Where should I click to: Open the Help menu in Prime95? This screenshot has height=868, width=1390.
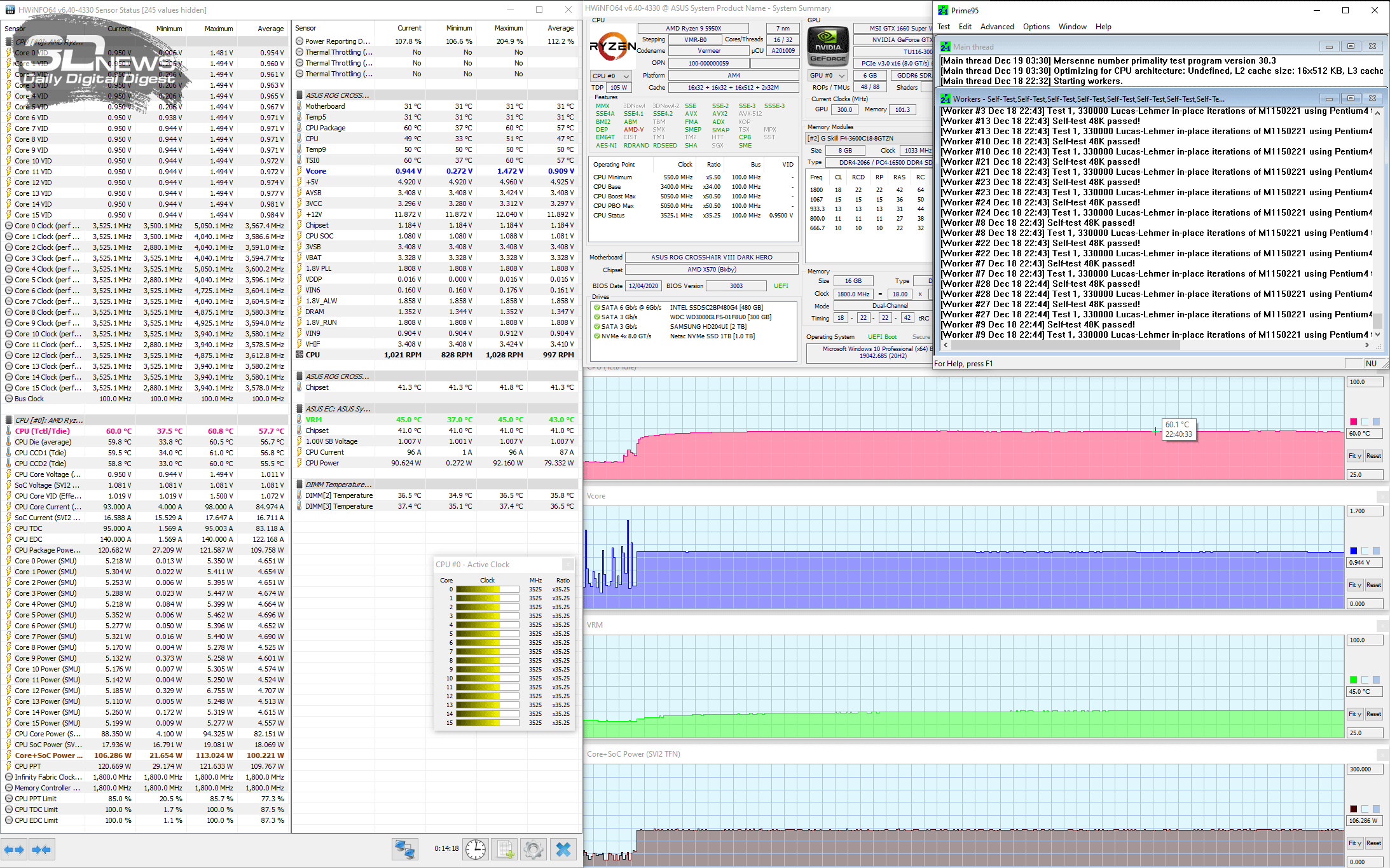click(1103, 27)
